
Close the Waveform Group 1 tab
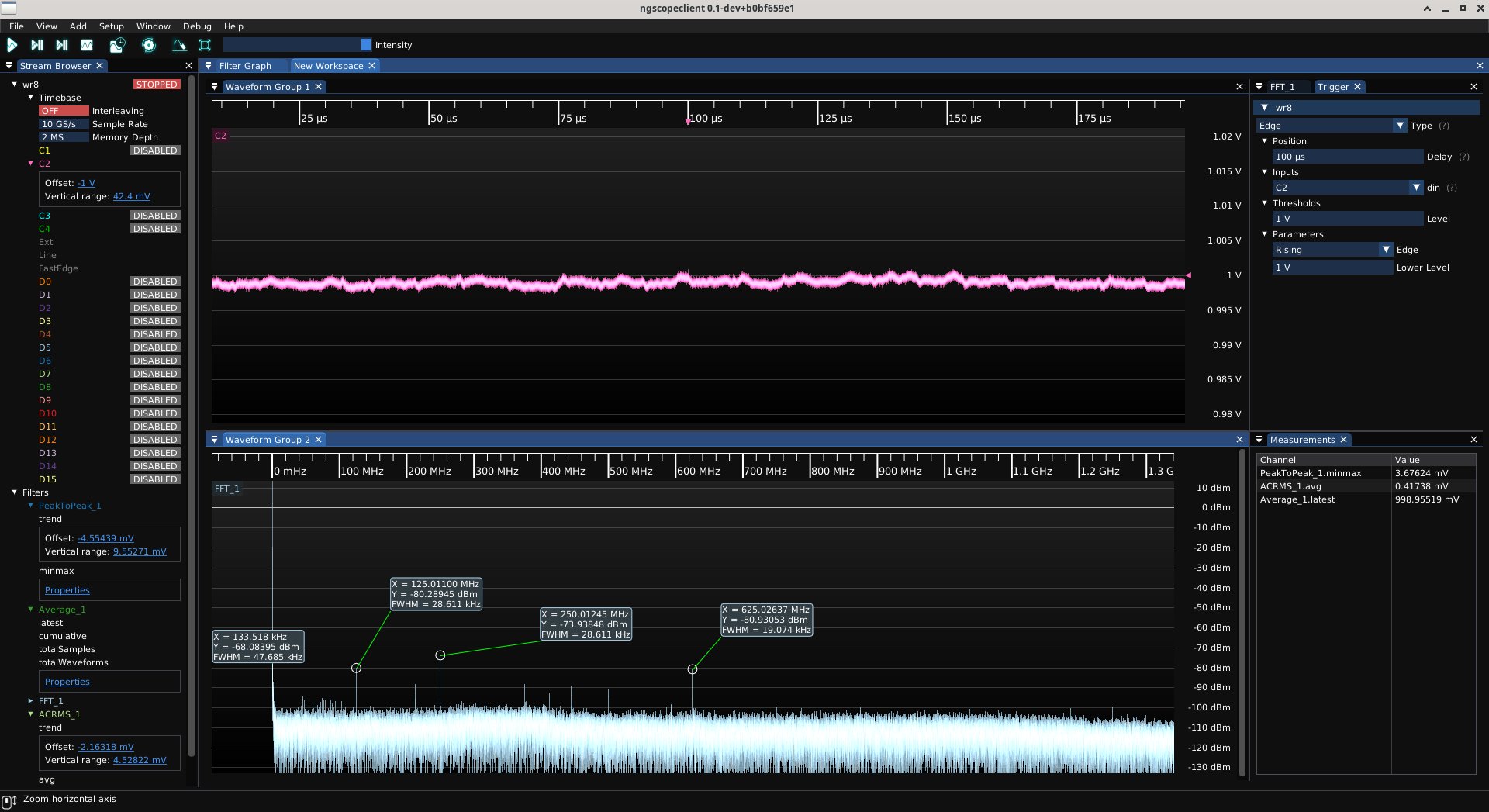[319, 87]
